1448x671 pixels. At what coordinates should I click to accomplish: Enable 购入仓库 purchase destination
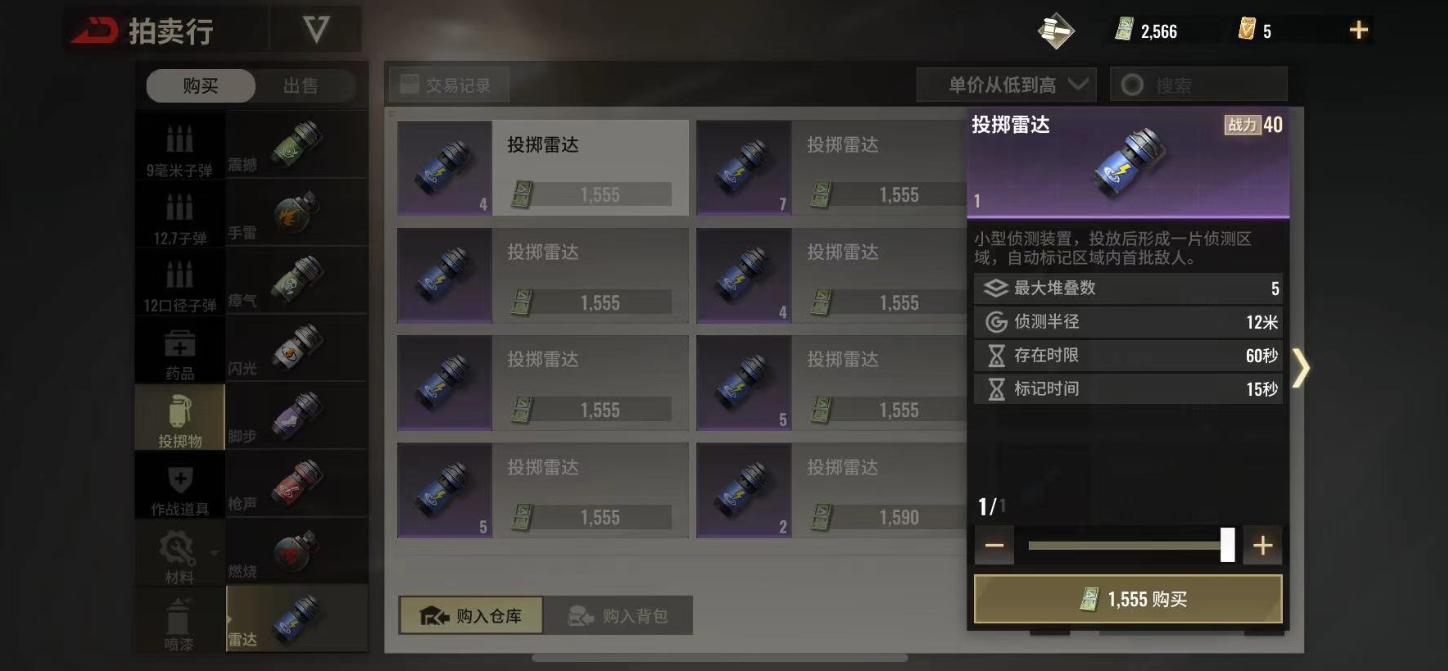(x=471, y=616)
